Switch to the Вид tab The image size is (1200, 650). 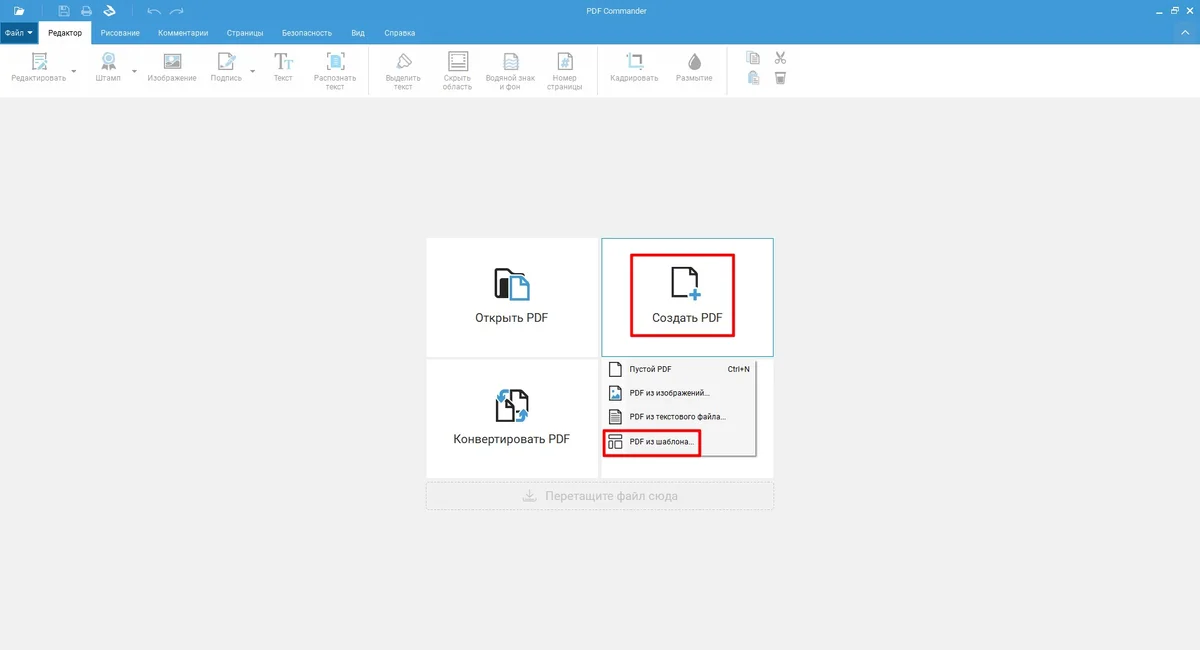[358, 33]
